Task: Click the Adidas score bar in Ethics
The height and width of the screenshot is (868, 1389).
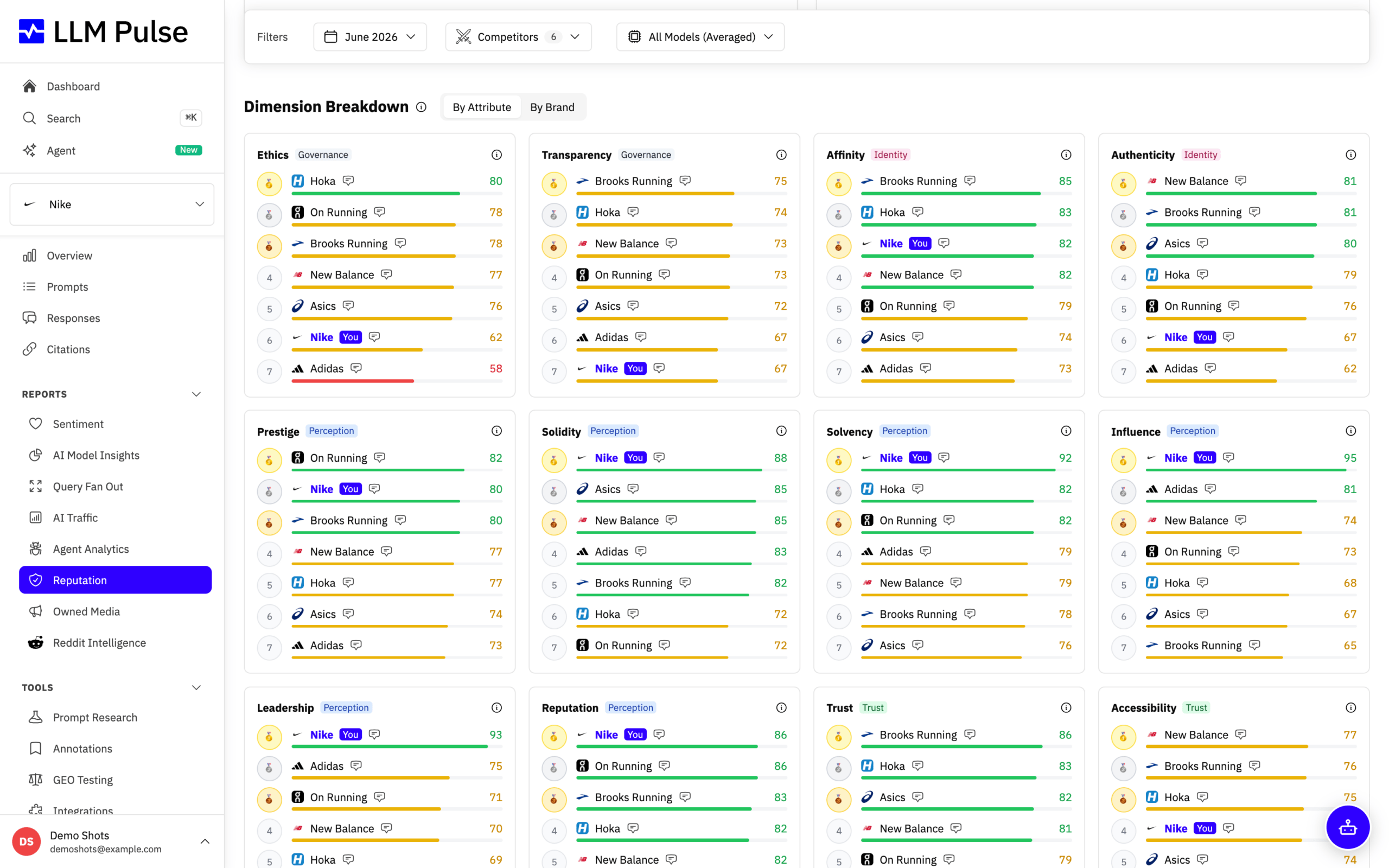Action: point(397,381)
